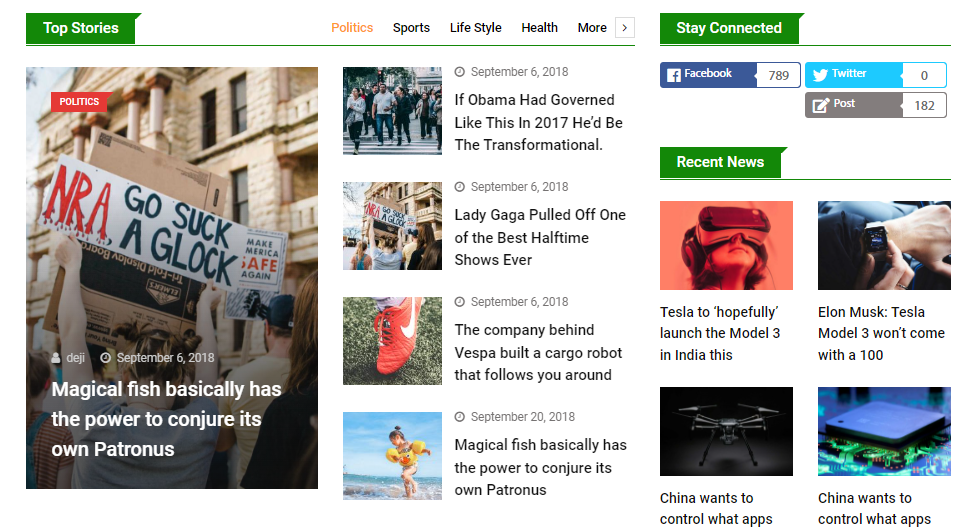The image size is (963, 530).
Task: Open China apps article under drone image
Action: [x=716, y=509]
